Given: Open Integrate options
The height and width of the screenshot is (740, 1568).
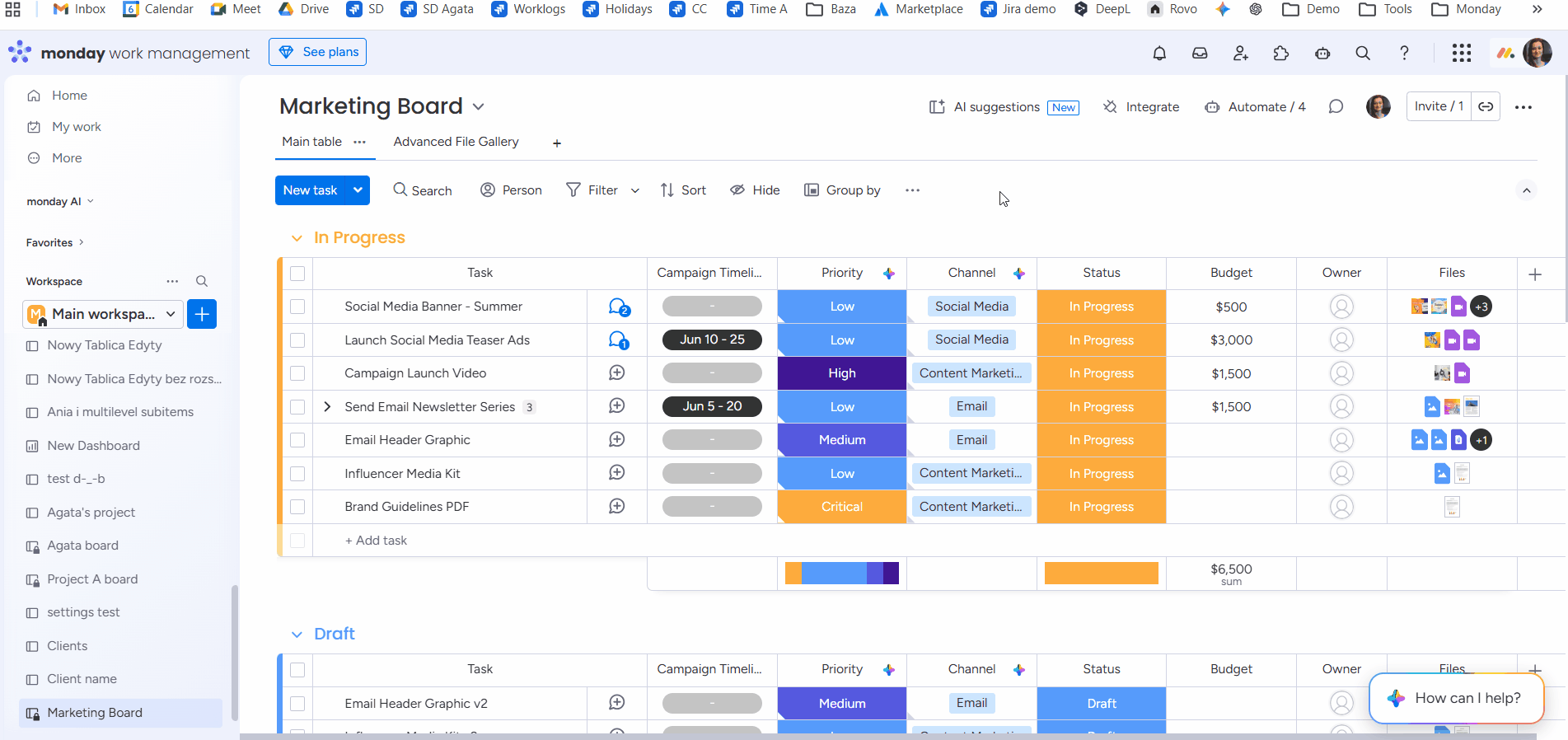Looking at the screenshot, I should tap(1141, 107).
